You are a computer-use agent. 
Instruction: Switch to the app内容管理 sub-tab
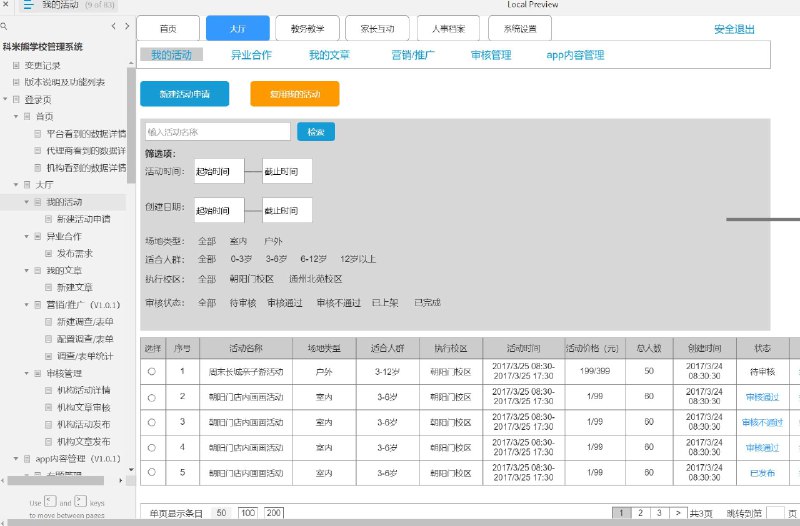tap(575, 55)
